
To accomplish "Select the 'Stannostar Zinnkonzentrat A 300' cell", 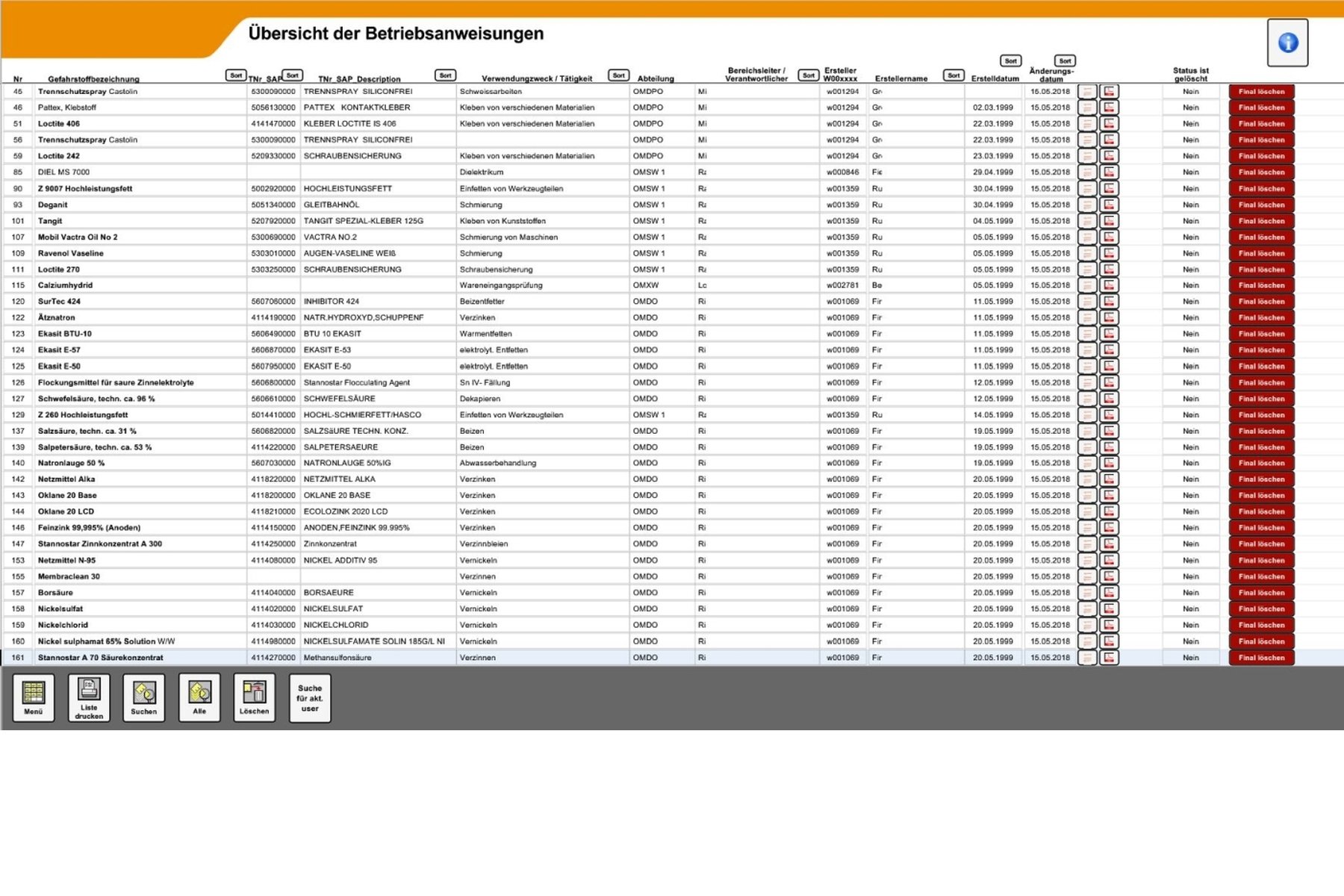I will point(140,544).
